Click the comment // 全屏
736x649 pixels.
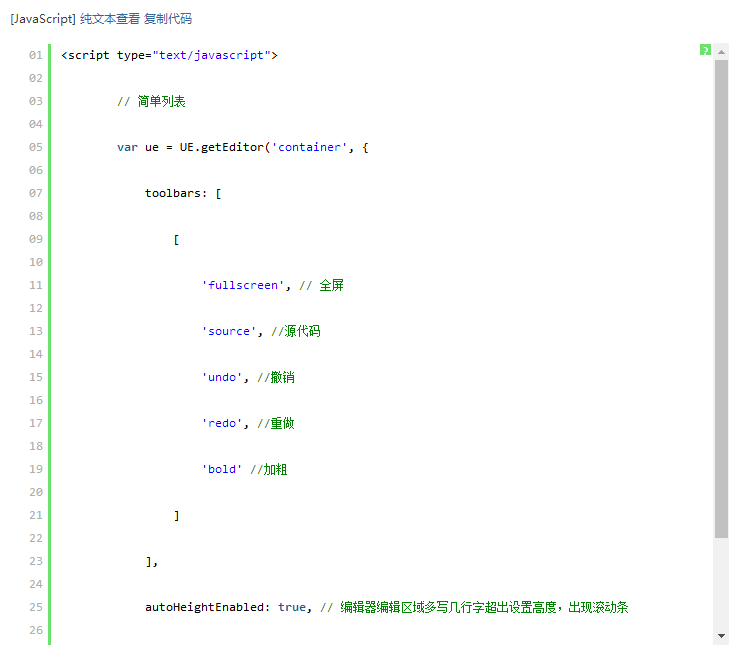pyautogui.click(x=322, y=285)
